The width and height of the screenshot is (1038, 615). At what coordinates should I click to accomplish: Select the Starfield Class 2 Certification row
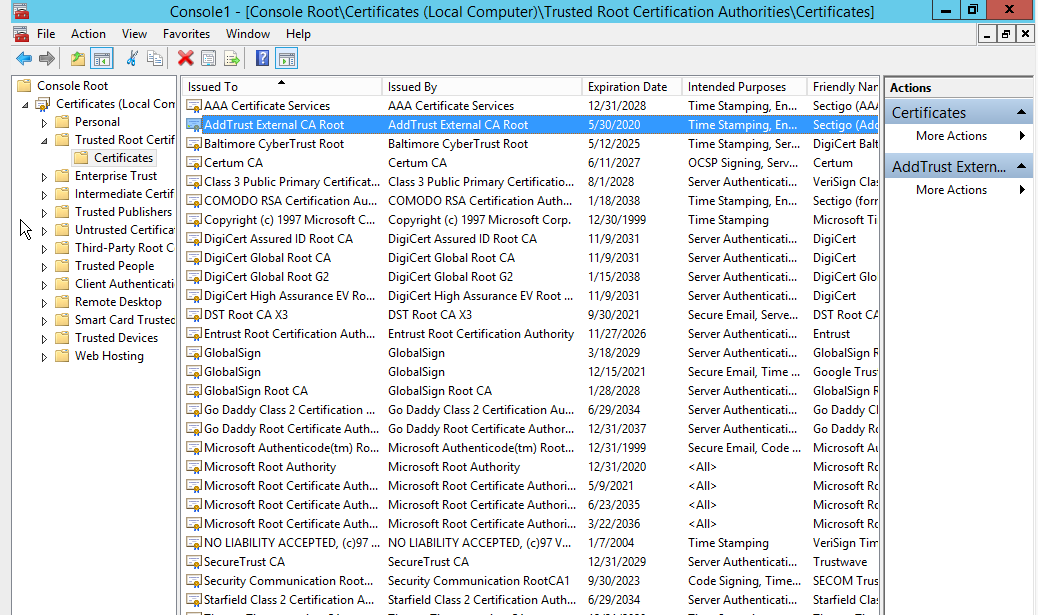(531, 600)
